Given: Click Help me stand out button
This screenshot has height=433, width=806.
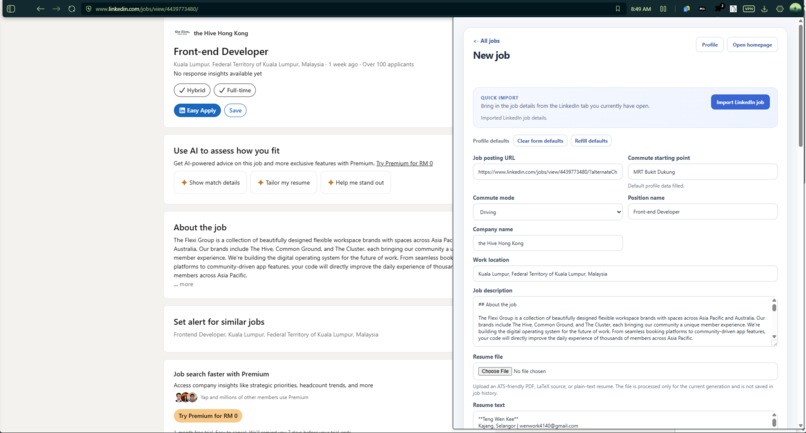Looking at the screenshot, I should tap(356, 183).
